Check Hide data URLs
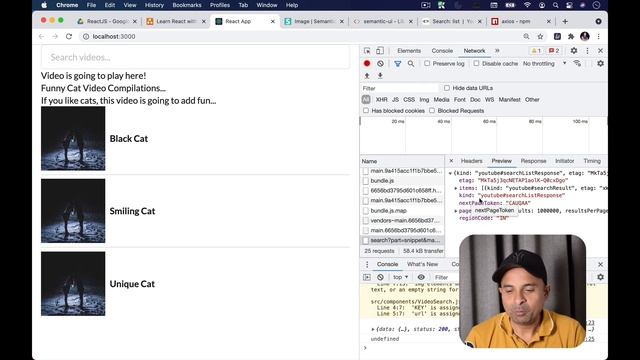Viewport: 640px width, 360px height. [x=447, y=88]
